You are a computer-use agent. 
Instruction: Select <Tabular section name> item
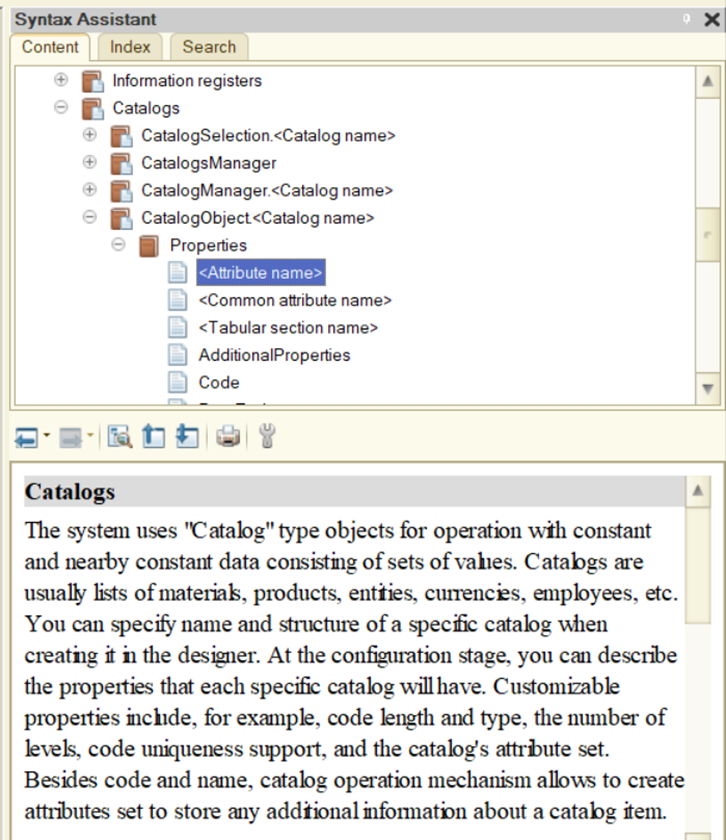coord(288,328)
